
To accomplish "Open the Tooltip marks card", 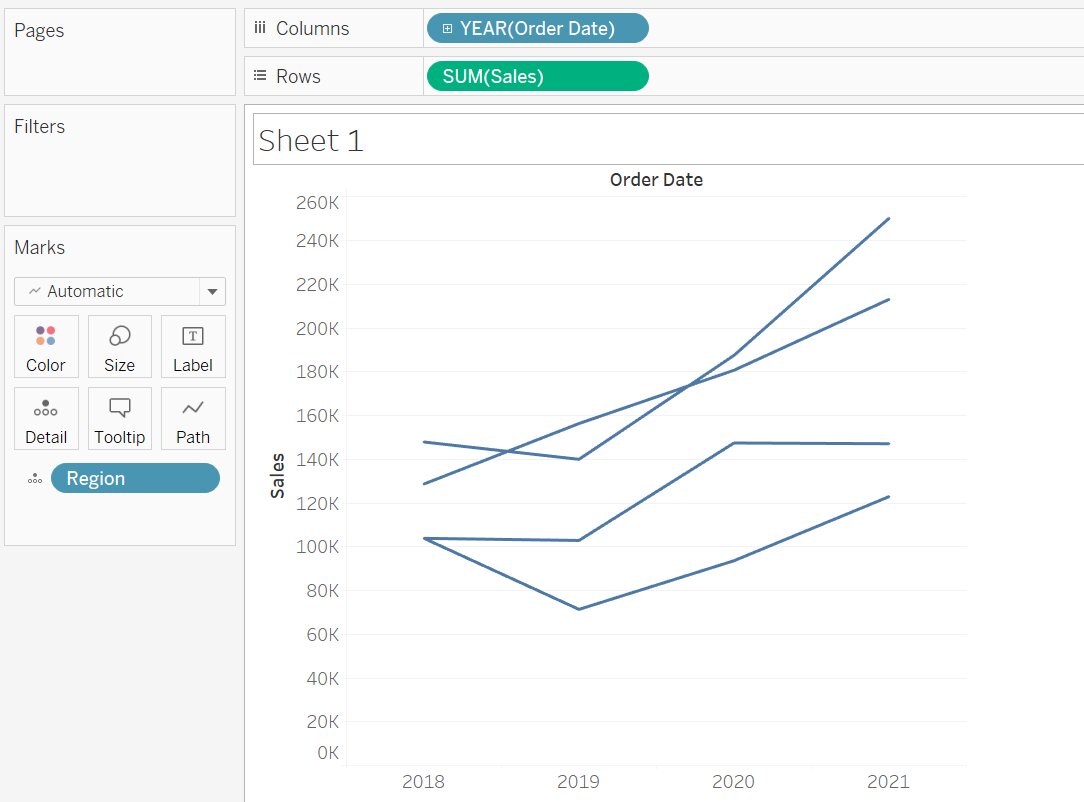I will pyautogui.click(x=119, y=419).
